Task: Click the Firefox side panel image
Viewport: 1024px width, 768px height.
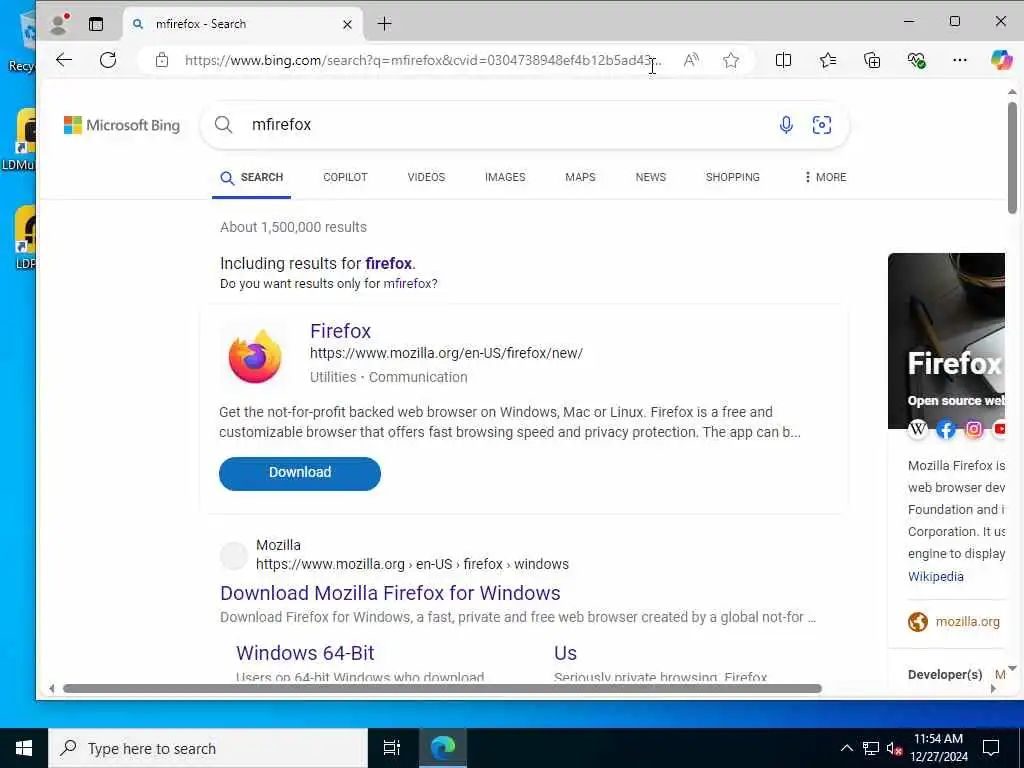Action: pyautogui.click(x=946, y=340)
